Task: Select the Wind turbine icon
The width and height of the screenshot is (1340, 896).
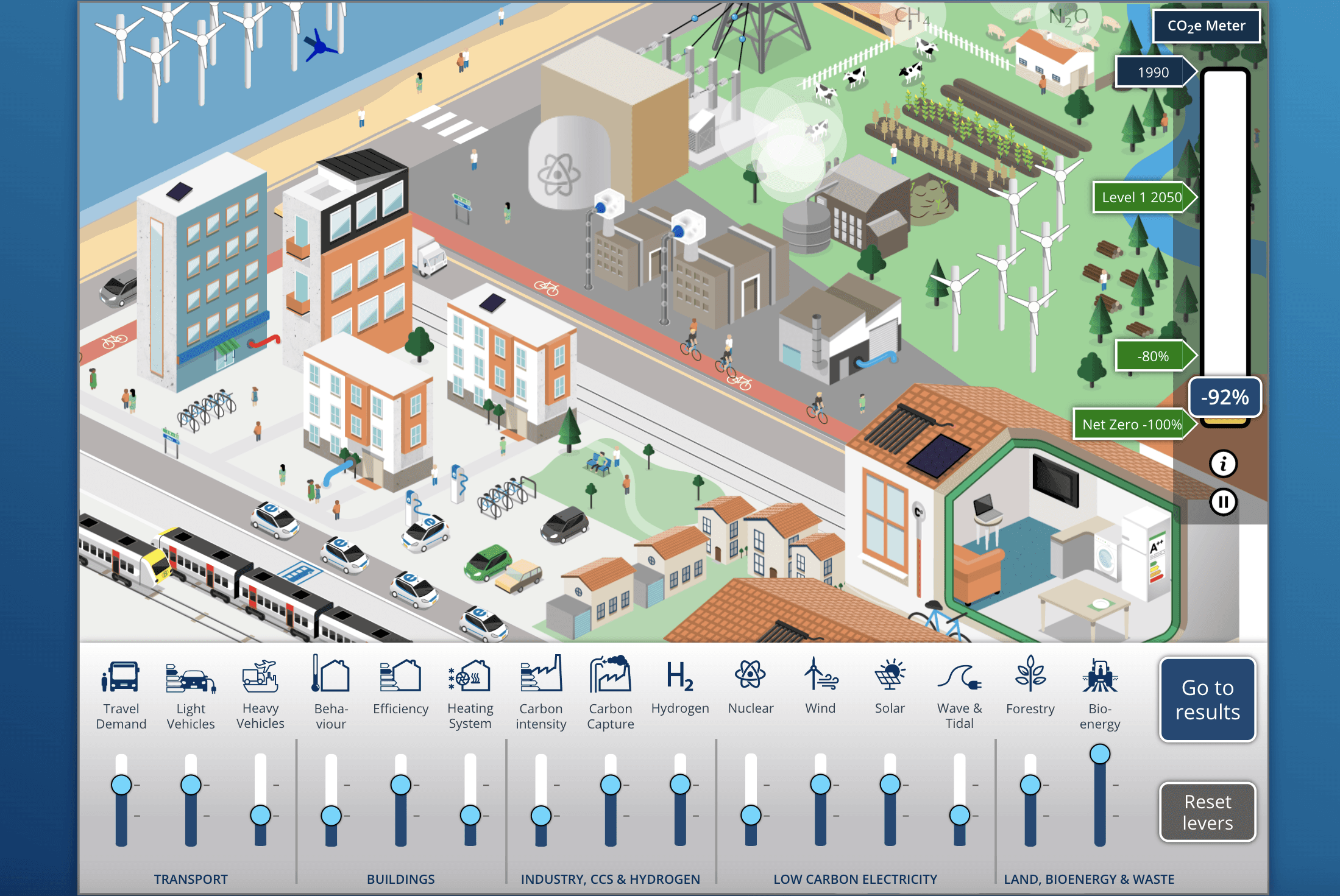Action: tap(820, 675)
